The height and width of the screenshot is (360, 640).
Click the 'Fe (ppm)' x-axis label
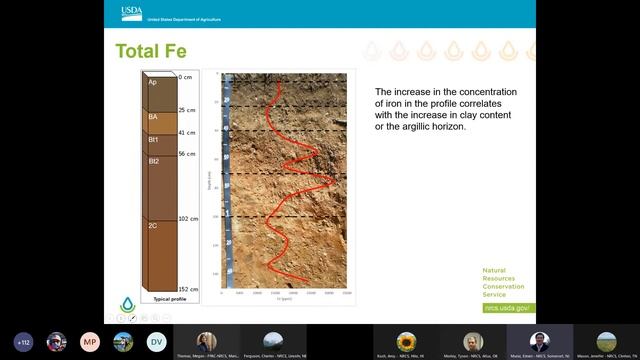tap(284, 299)
